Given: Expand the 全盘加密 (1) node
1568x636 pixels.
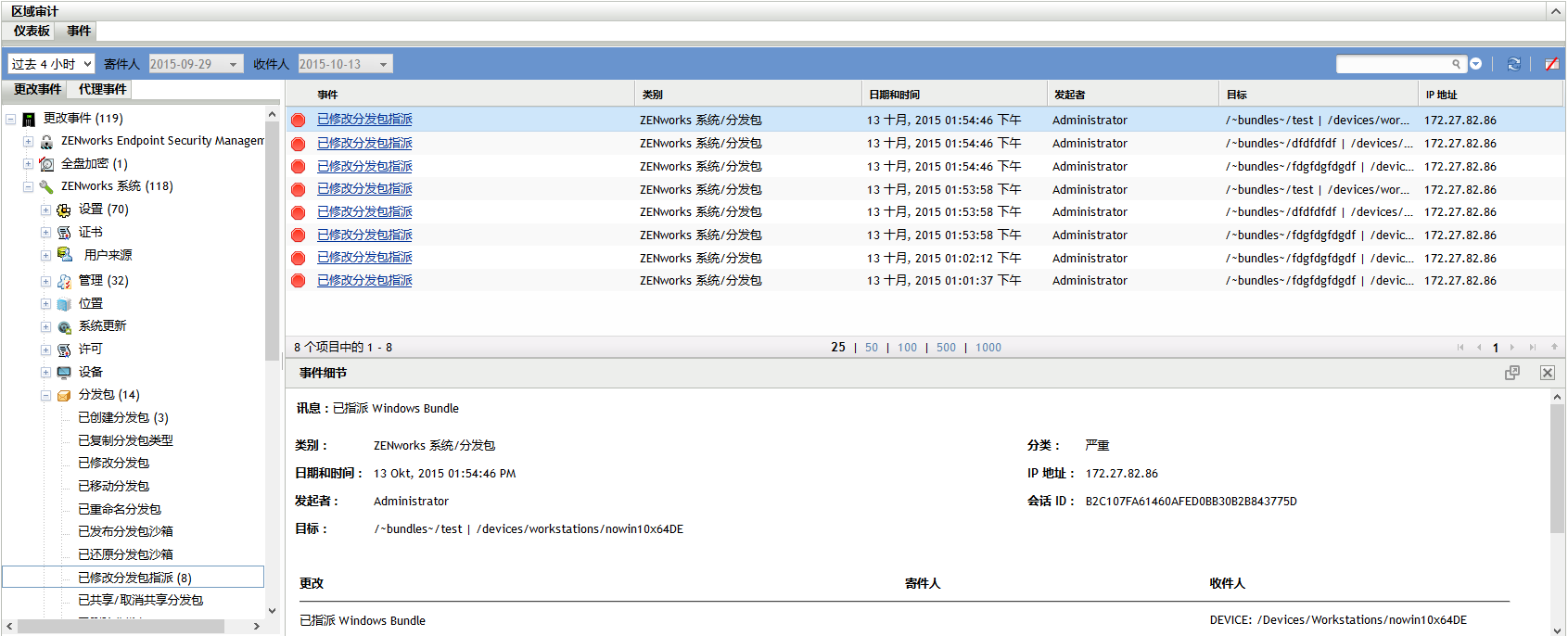Looking at the screenshot, I should [x=28, y=164].
